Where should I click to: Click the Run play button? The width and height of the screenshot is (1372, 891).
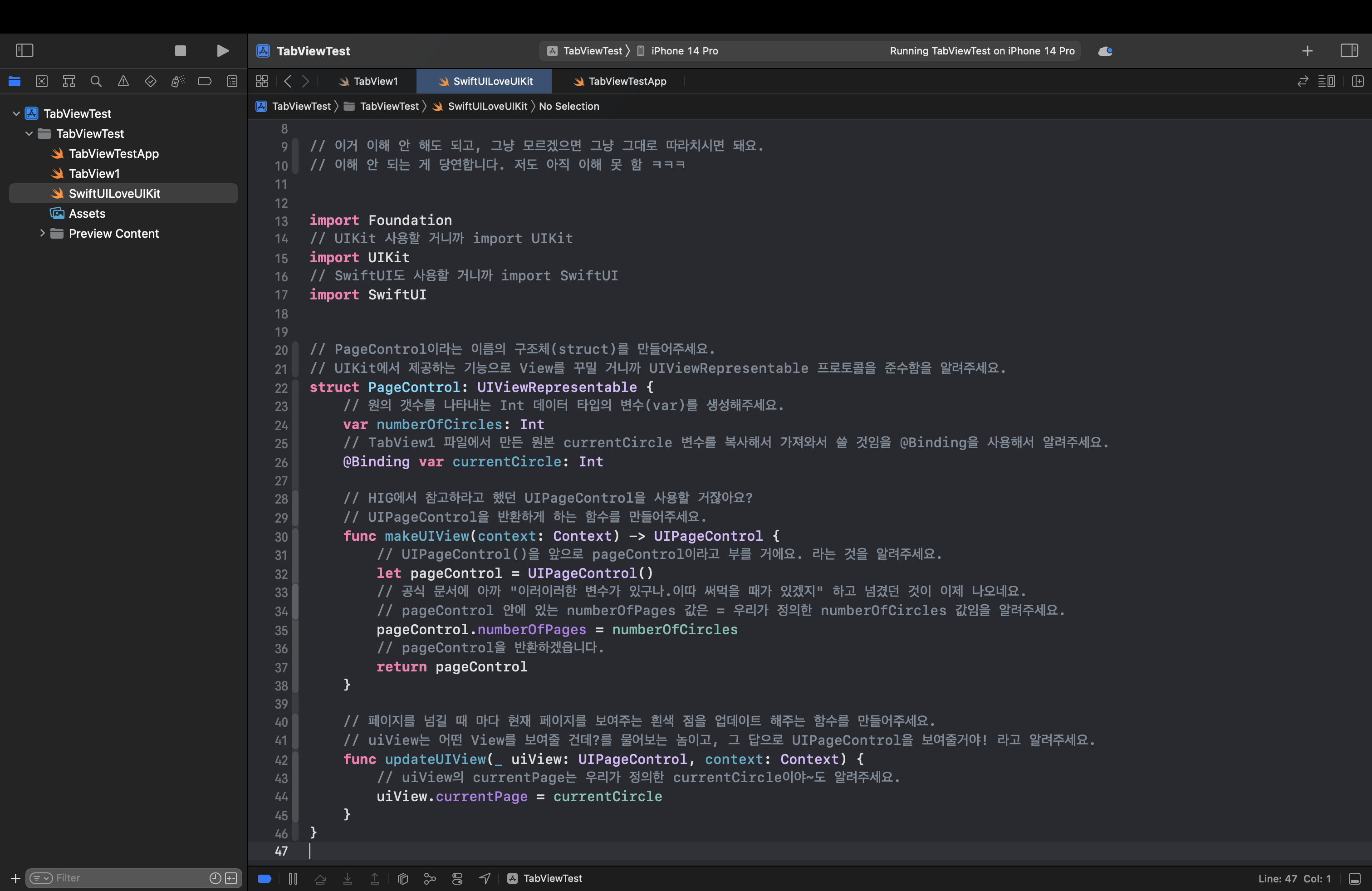tap(222, 51)
